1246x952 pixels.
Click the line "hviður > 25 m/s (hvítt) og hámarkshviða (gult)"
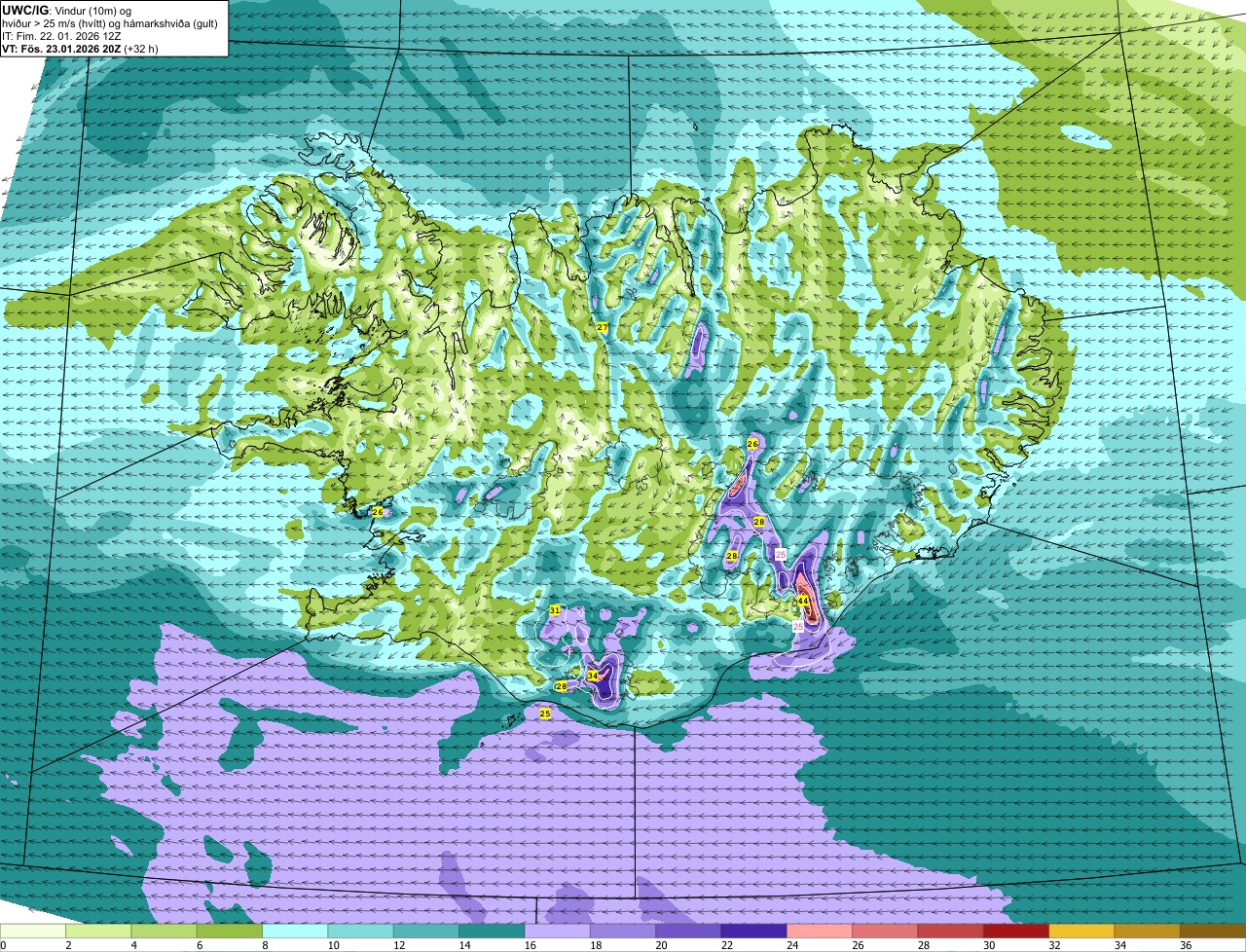tap(110, 22)
